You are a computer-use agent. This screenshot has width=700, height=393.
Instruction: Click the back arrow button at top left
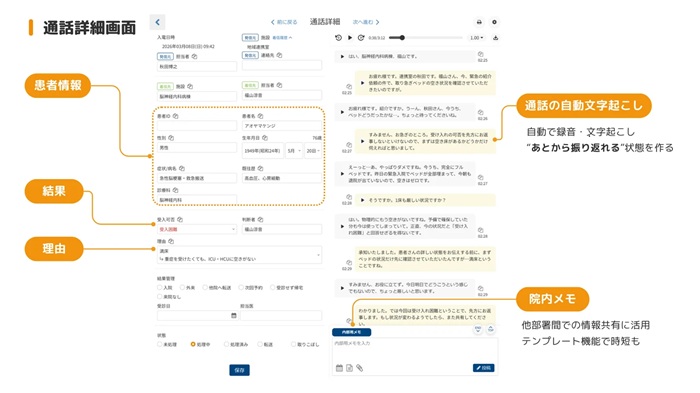[157, 22]
